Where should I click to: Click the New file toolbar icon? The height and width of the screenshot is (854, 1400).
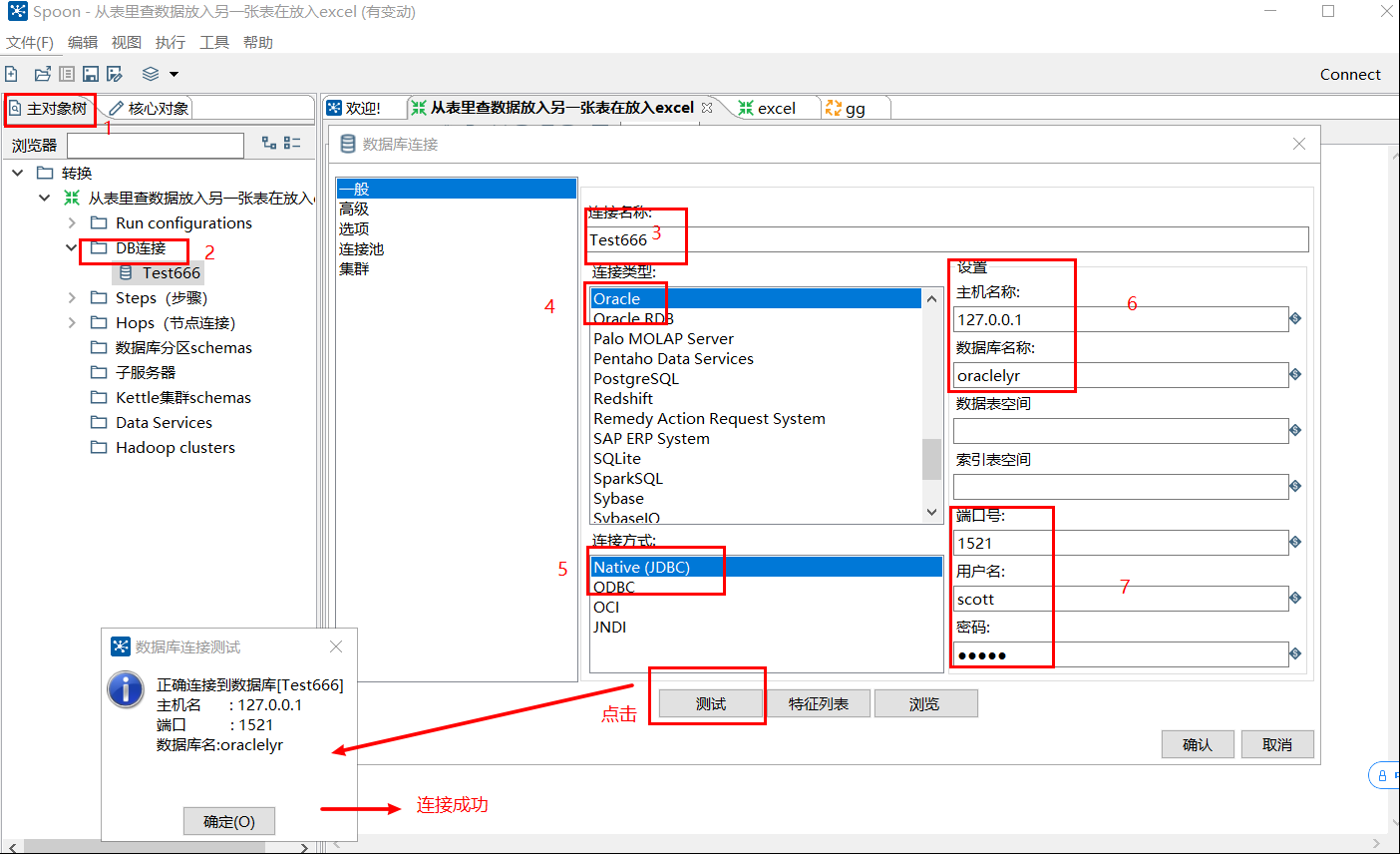pos(11,74)
